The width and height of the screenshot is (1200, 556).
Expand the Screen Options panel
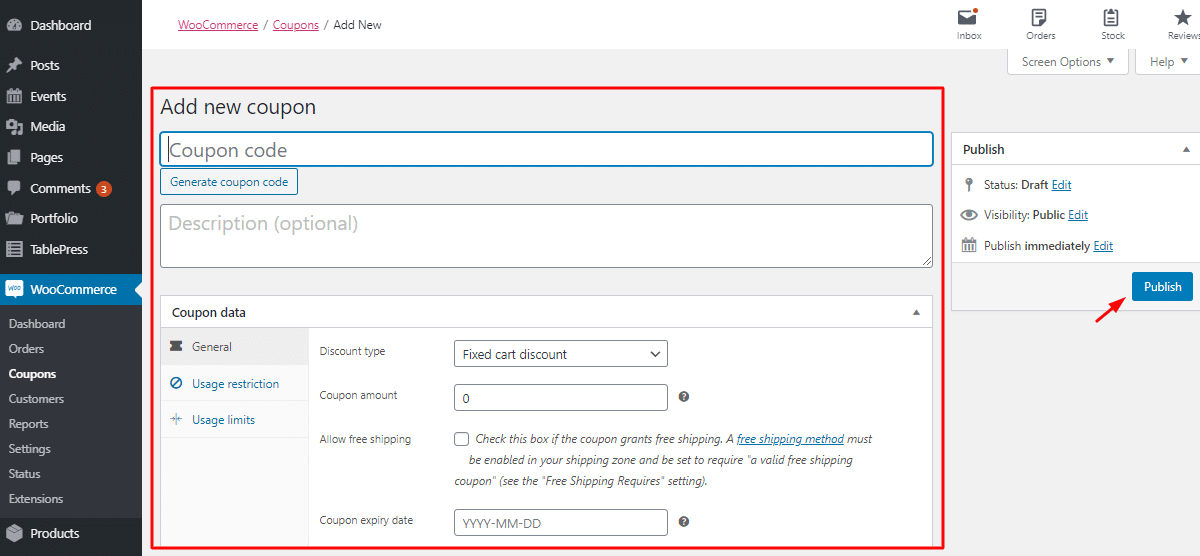point(1067,62)
